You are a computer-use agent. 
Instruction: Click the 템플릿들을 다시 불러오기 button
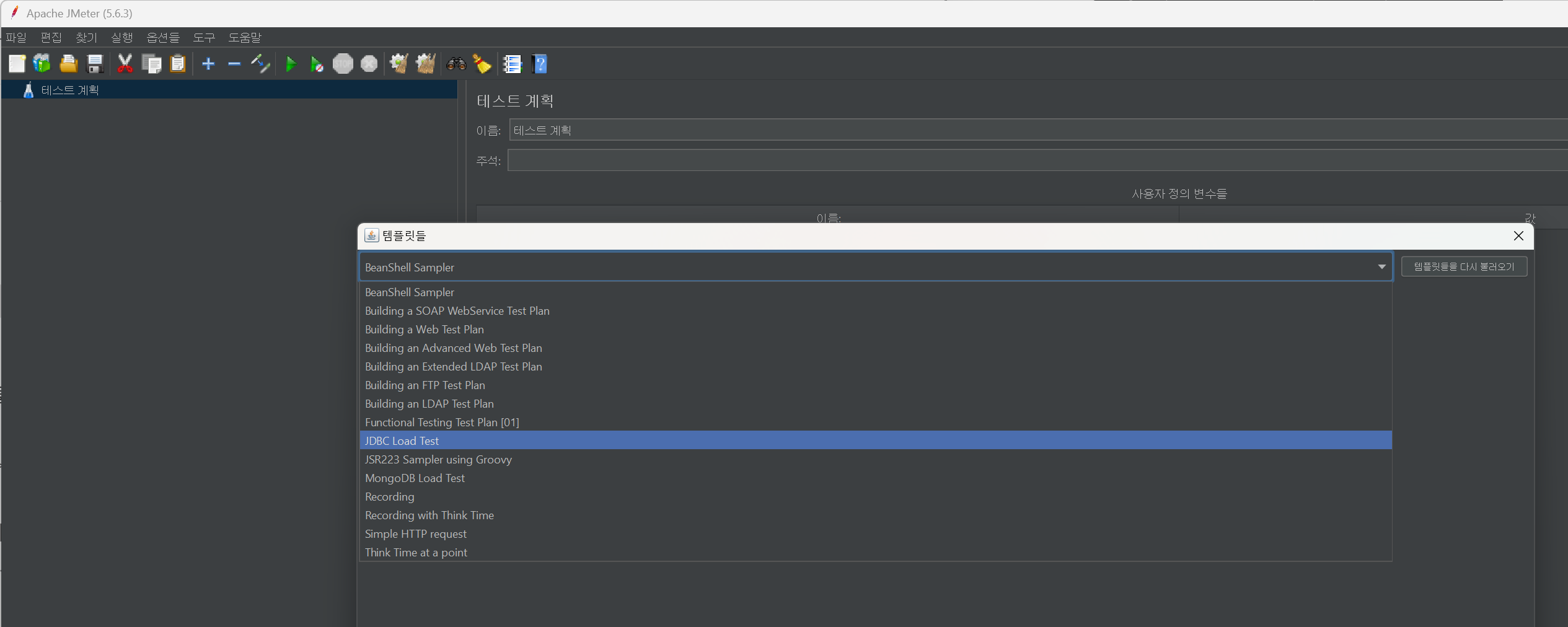pos(1464,267)
